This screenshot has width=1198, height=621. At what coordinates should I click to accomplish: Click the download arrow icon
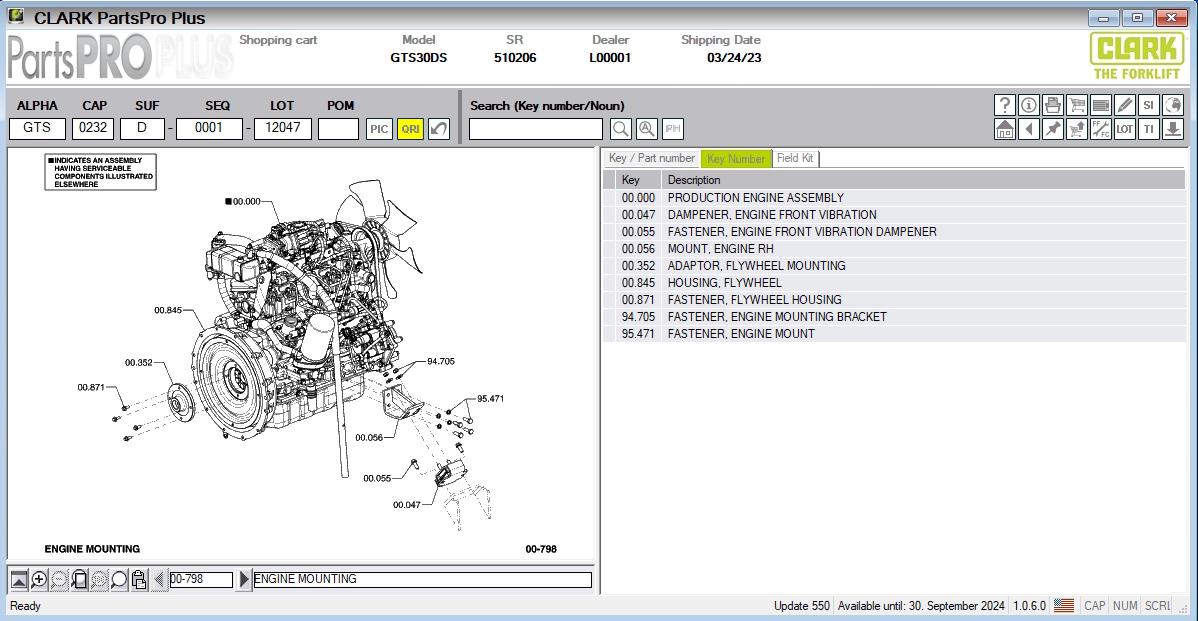[x=1172, y=128]
